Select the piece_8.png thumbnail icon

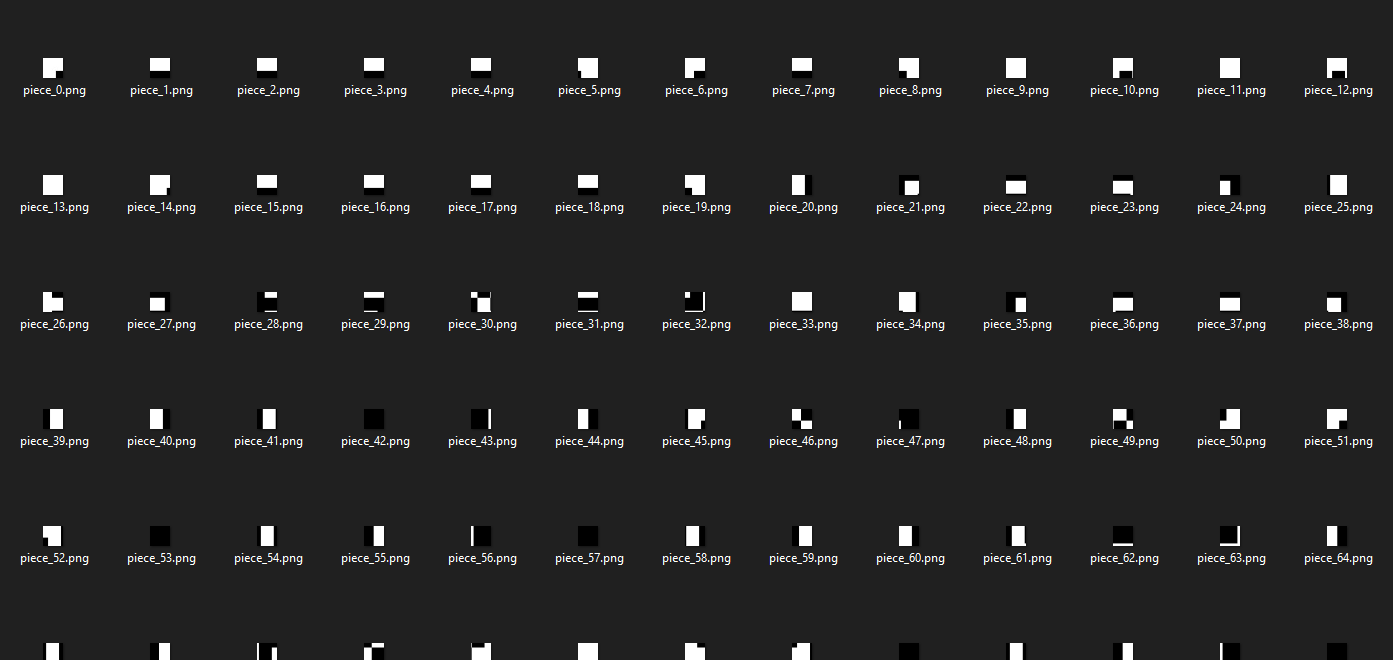click(x=910, y=68)
